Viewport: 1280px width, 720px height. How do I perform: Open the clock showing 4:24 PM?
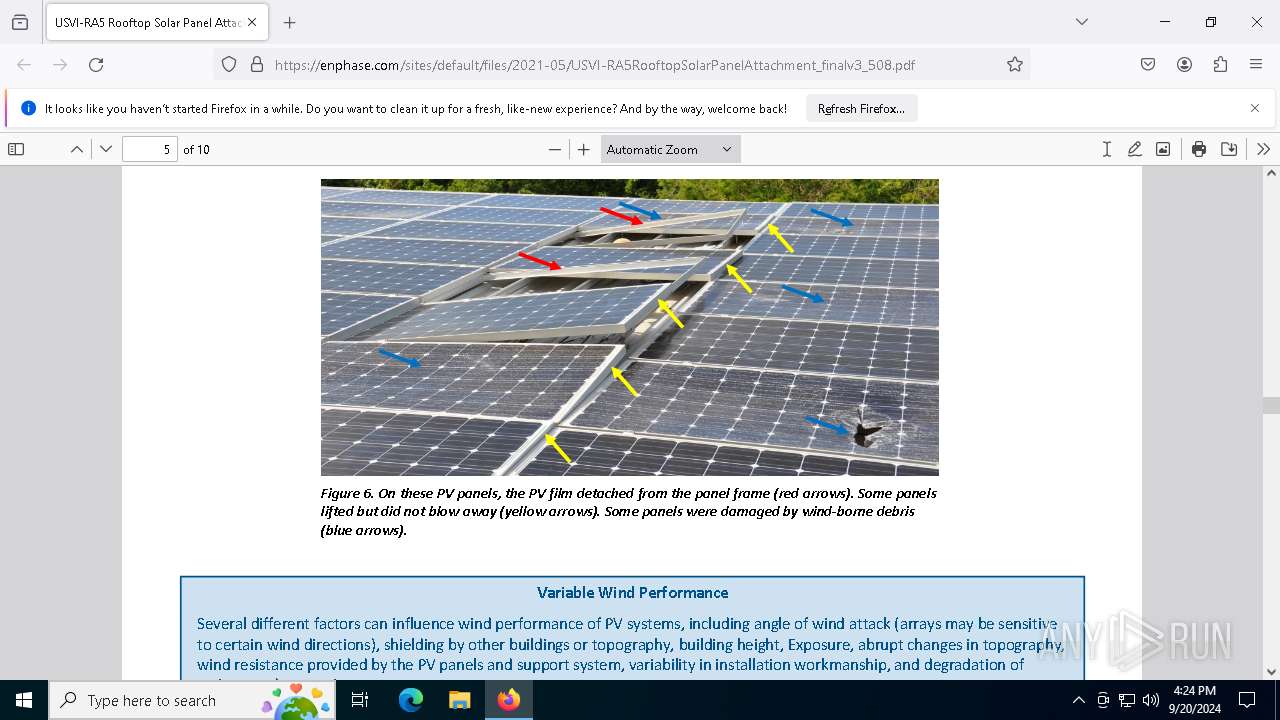coord(1194,700)
